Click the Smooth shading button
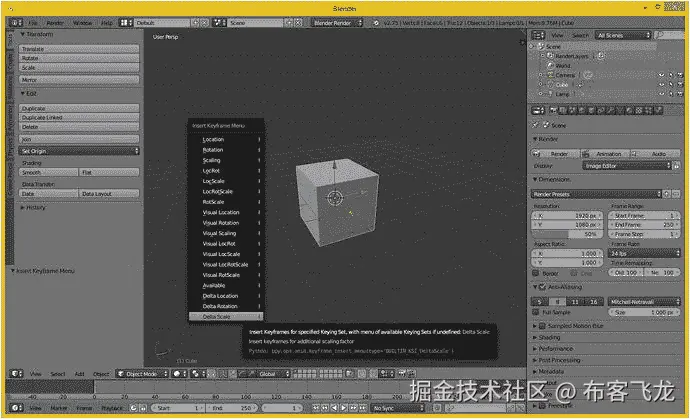This screenshot has width=690, height=419. click(x=48, y=173)
